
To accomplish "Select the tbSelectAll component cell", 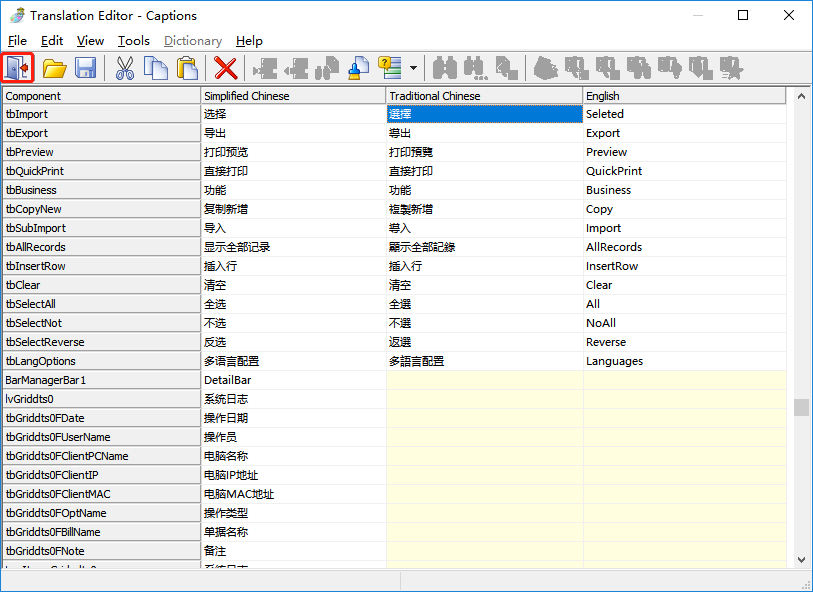I will 102,304.
